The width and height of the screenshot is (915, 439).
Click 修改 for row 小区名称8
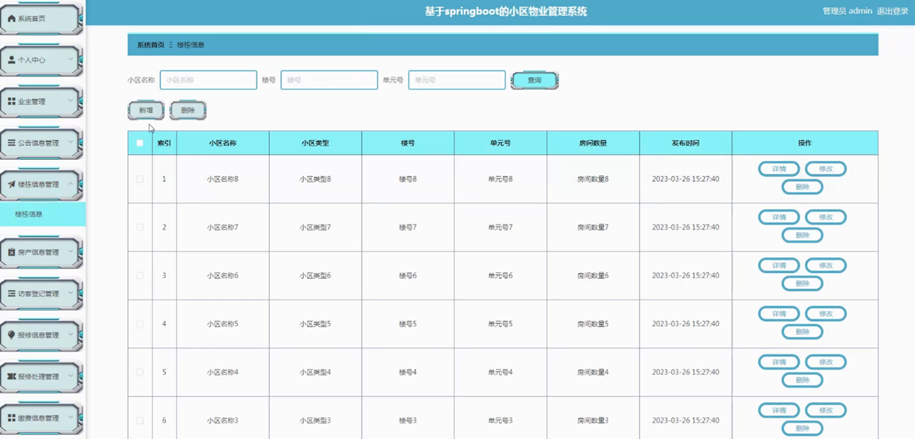click(x=826, y=169)
